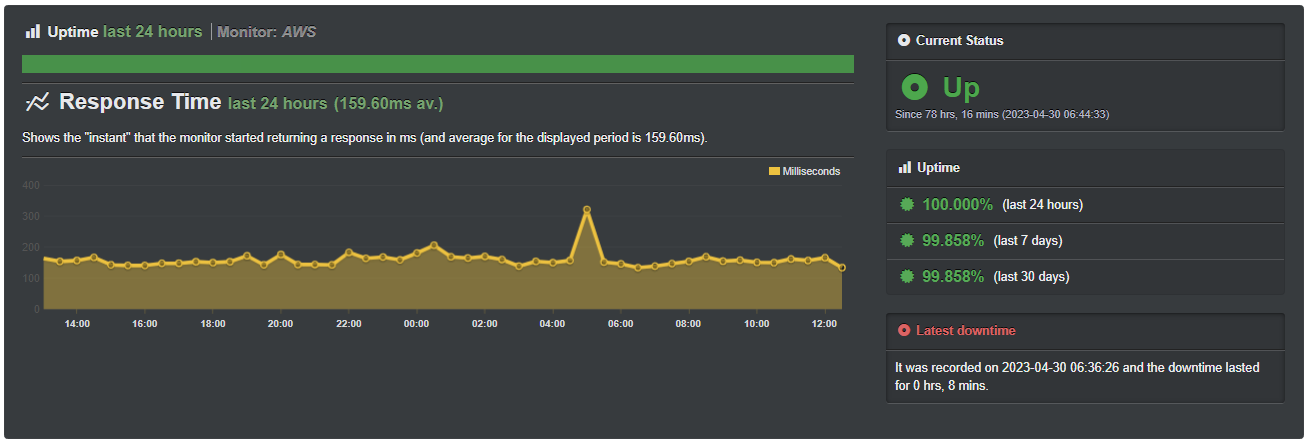Click green badge icon next to 100.000%
Viewport: 1309px width, 443px height.
click(907, 204)
